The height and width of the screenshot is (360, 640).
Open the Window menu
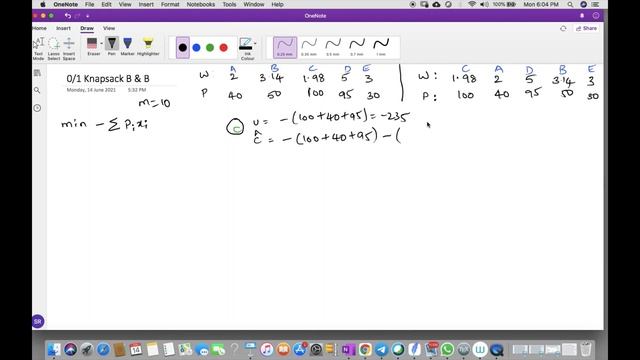pos(253,4)
